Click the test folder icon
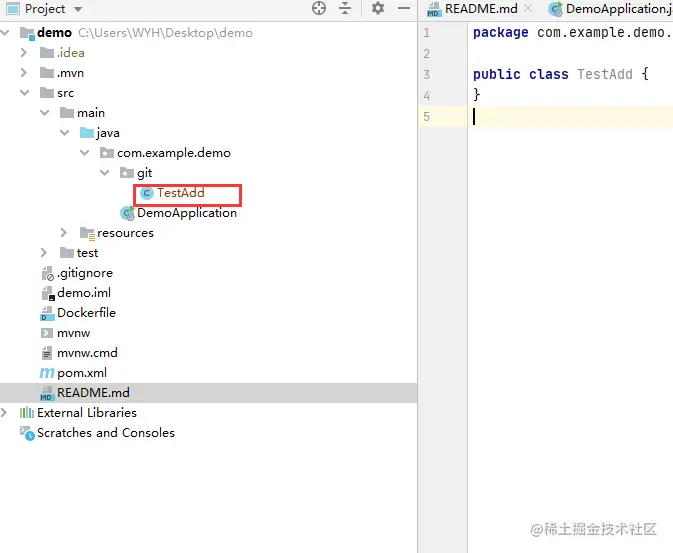 pyautogui.click(x=67, y=252)
